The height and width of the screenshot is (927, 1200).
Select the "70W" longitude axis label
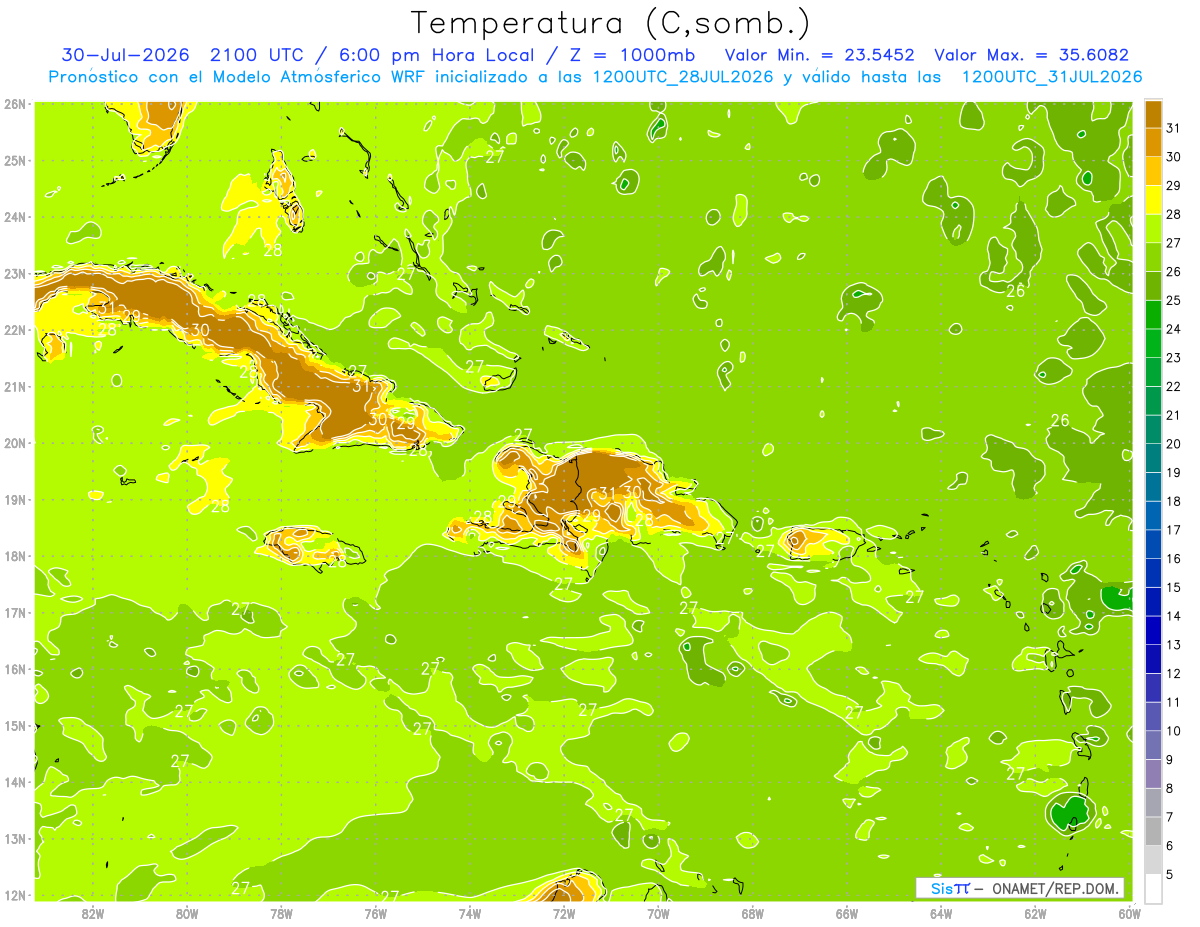coord(658,913)
